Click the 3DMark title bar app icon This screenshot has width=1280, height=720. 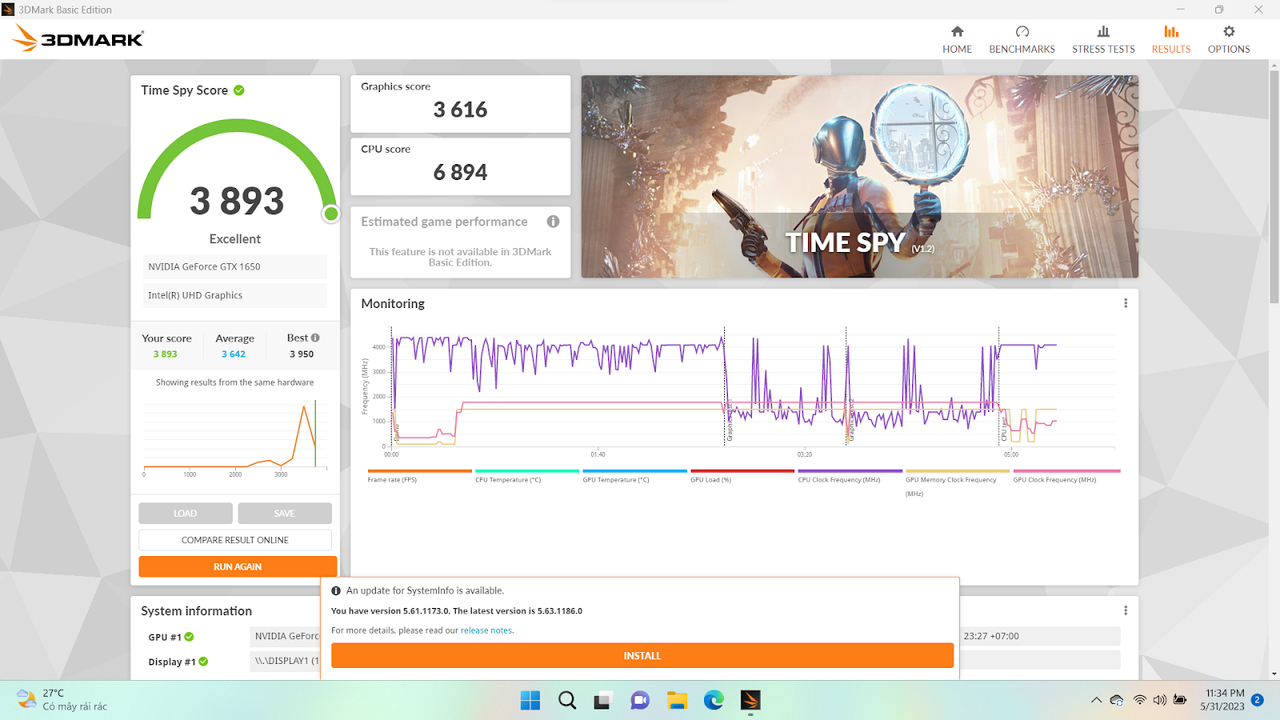(x=9, y=9)
